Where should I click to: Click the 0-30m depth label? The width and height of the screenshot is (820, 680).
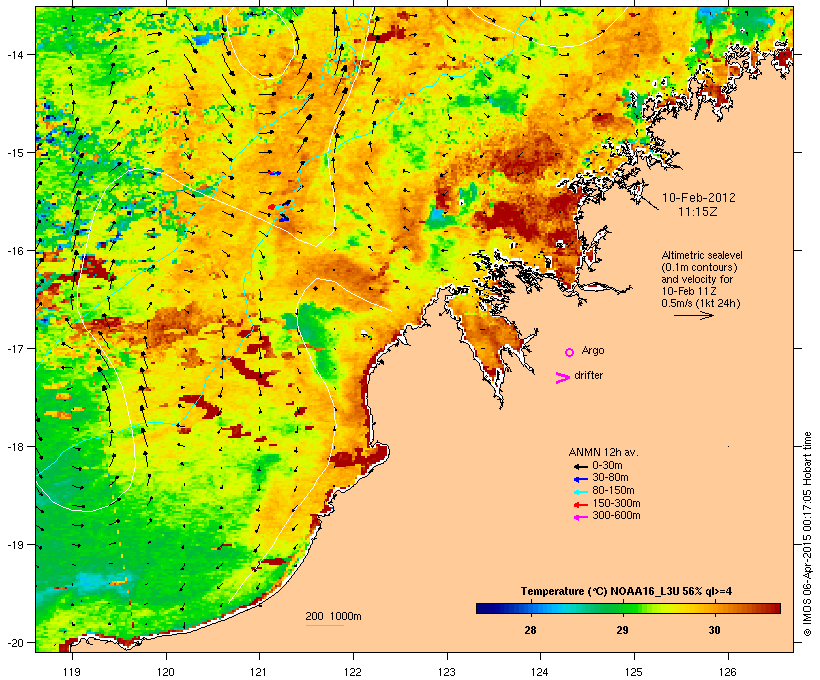607,466
